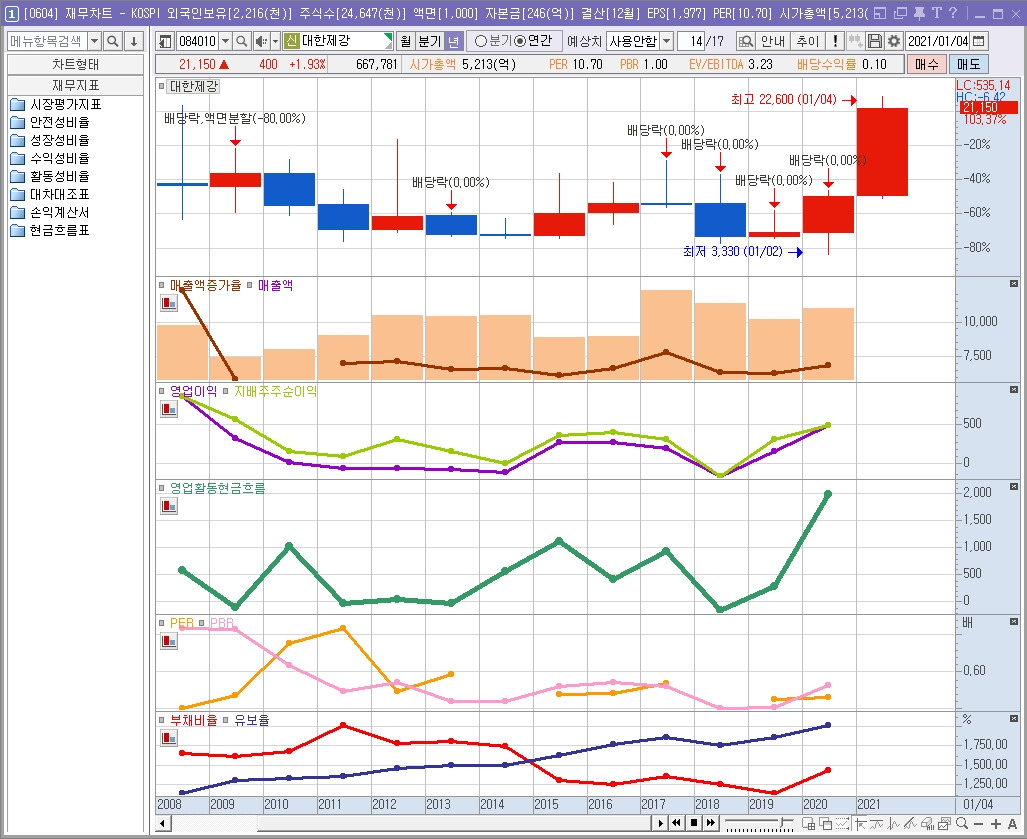Open the 수익성비율 folder in sidebar

[50, 158]
